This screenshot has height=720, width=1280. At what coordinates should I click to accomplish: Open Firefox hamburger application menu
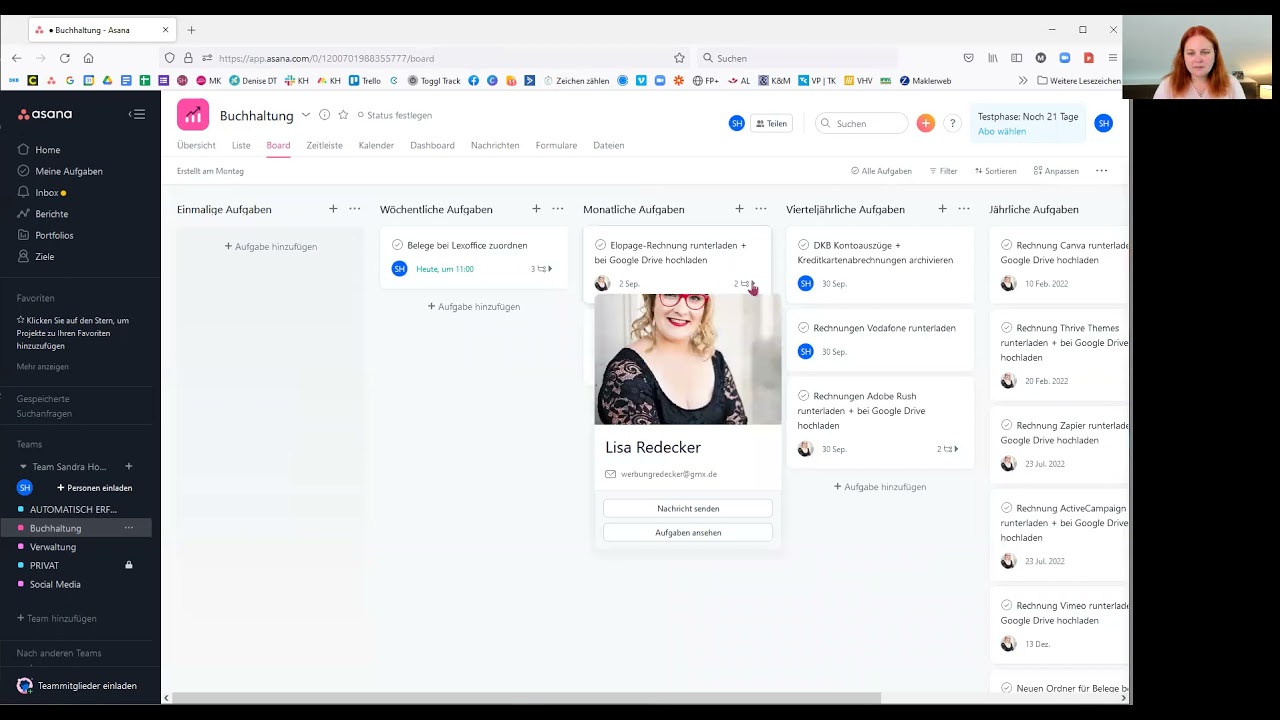pos(1112,58)
